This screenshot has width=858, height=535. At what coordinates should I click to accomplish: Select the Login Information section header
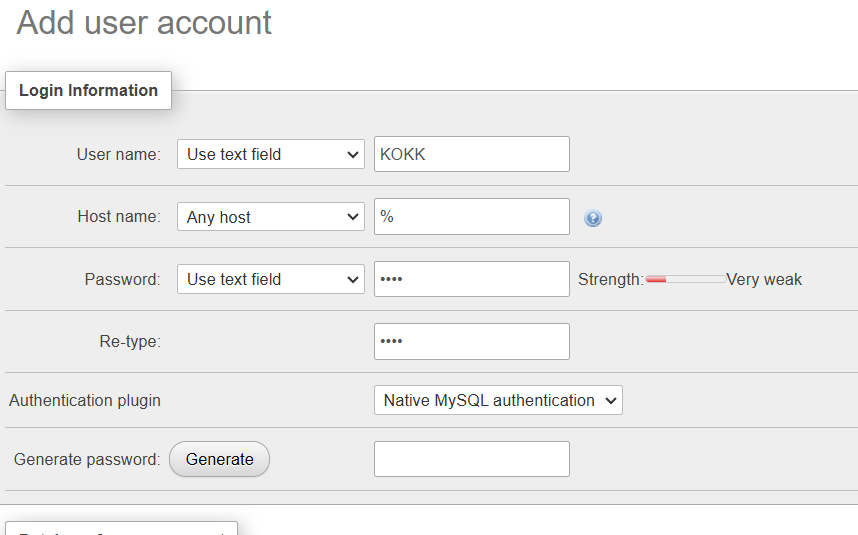88,90
